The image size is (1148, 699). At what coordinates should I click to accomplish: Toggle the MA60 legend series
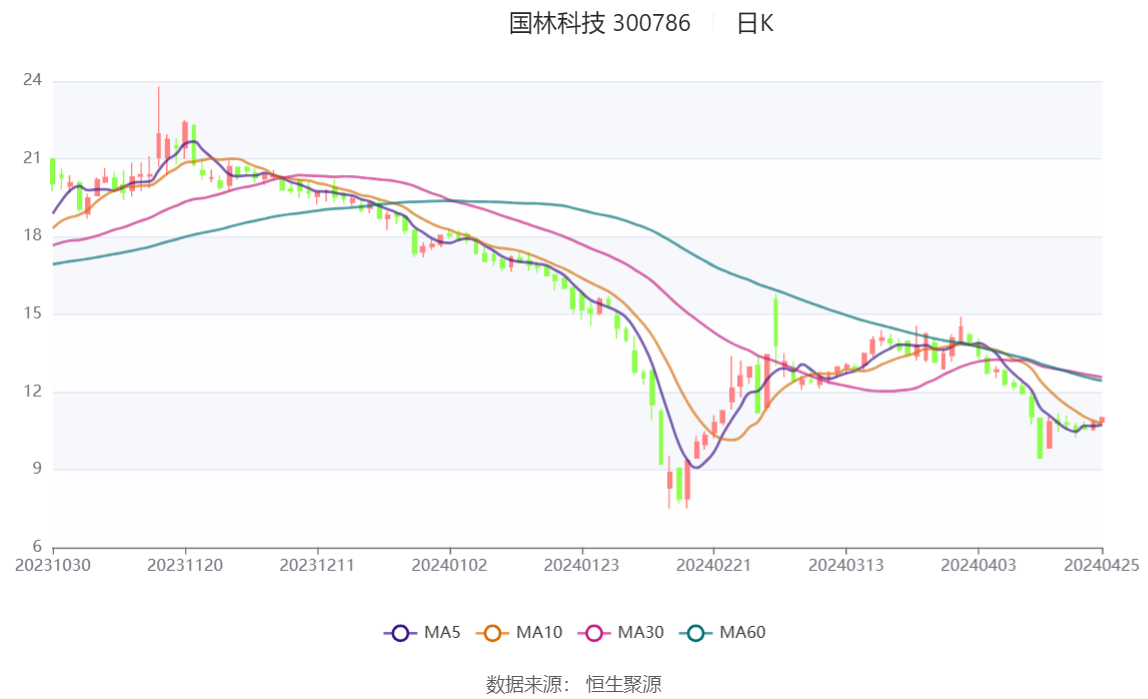[723, 632]
